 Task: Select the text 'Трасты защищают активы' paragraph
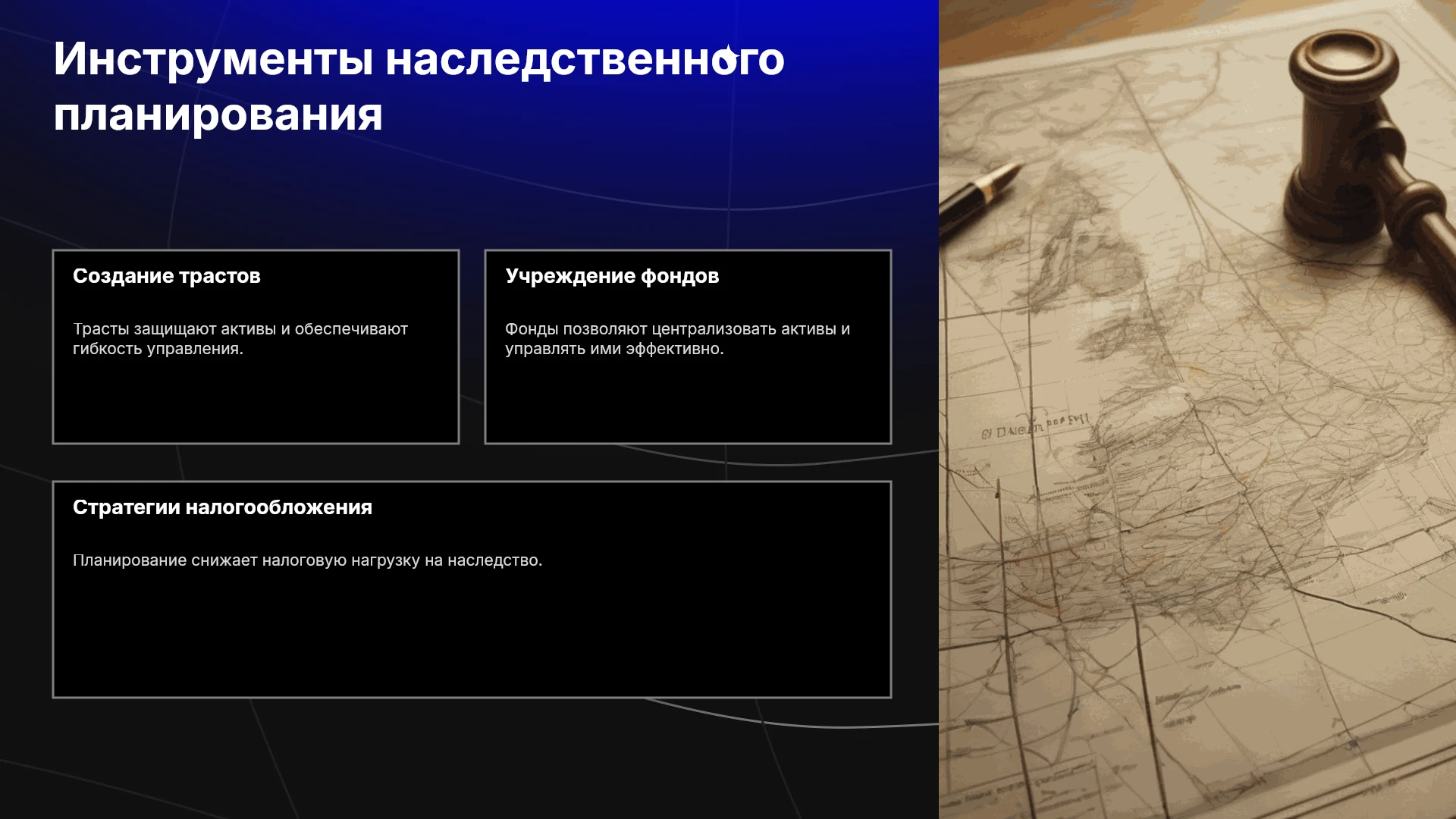tap(240, 339)
